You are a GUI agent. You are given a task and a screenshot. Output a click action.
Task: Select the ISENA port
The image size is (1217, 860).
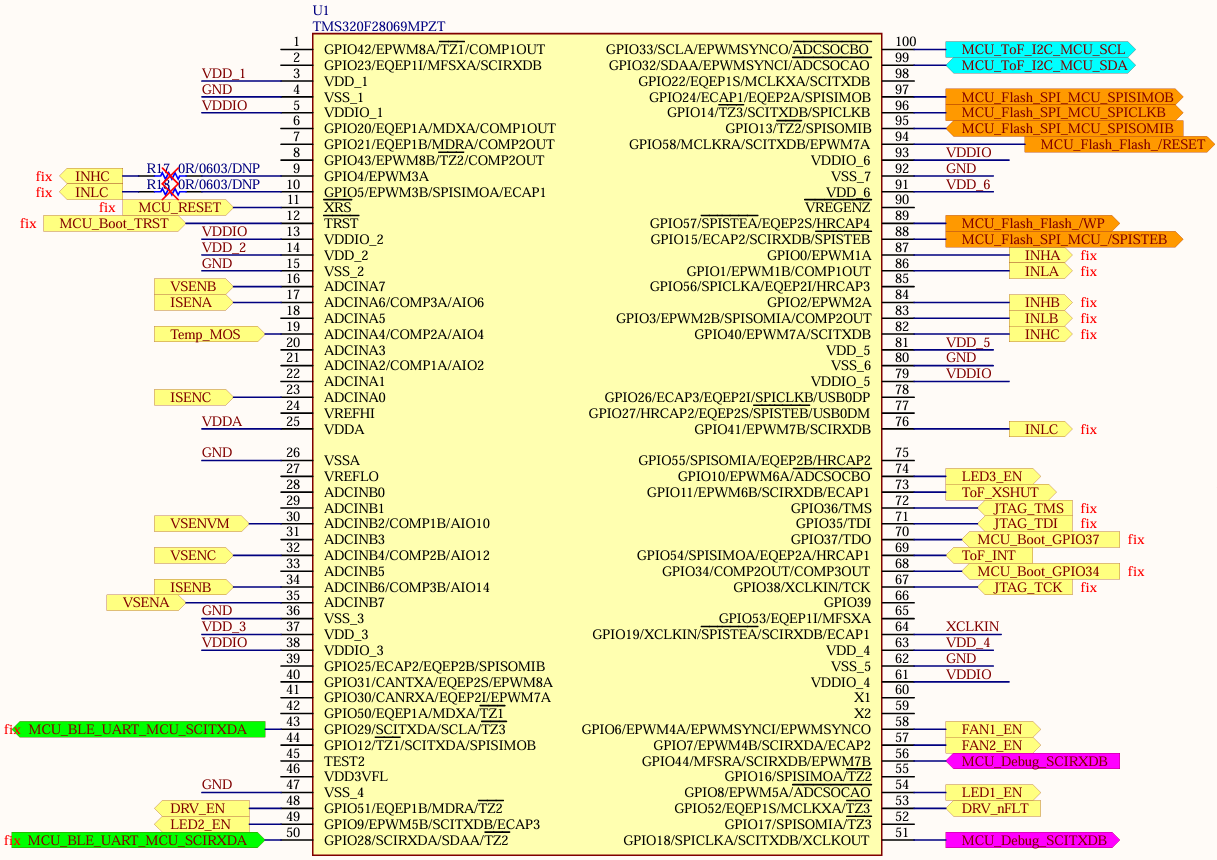click(x=193, y=302)
